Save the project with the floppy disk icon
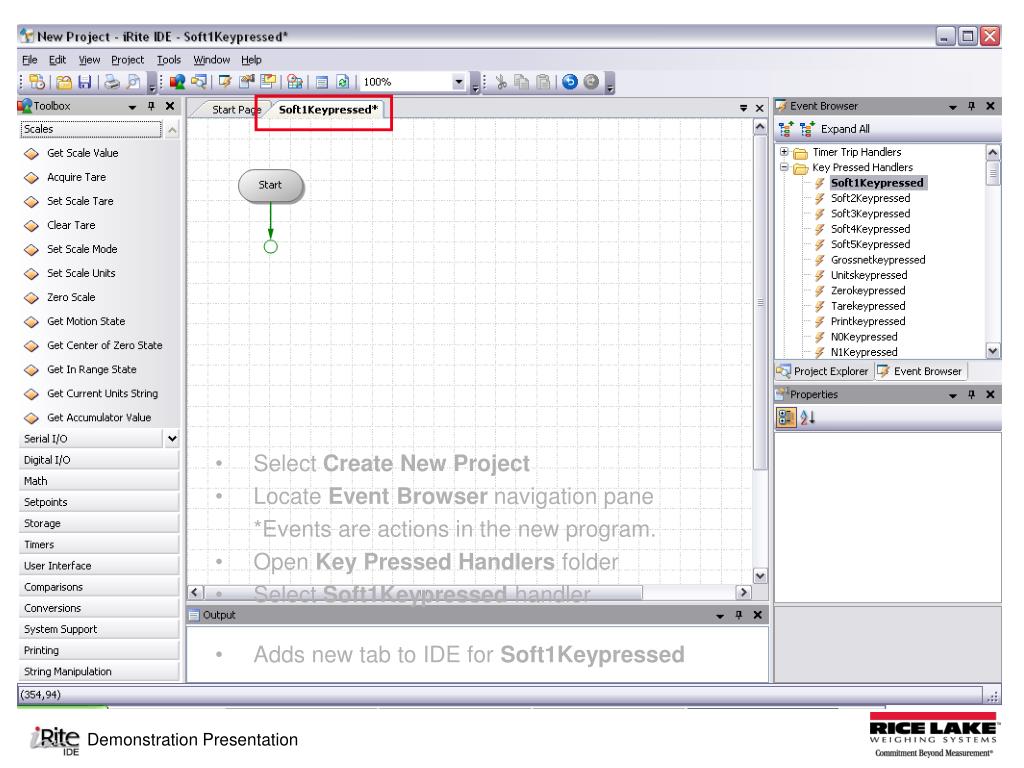 coord(85,82)
